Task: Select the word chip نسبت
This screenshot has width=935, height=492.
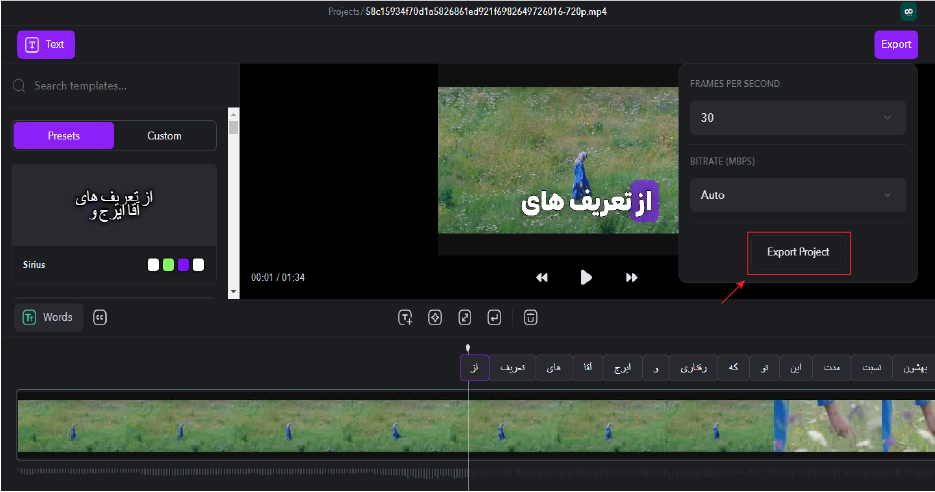Action: pos(872,367)
